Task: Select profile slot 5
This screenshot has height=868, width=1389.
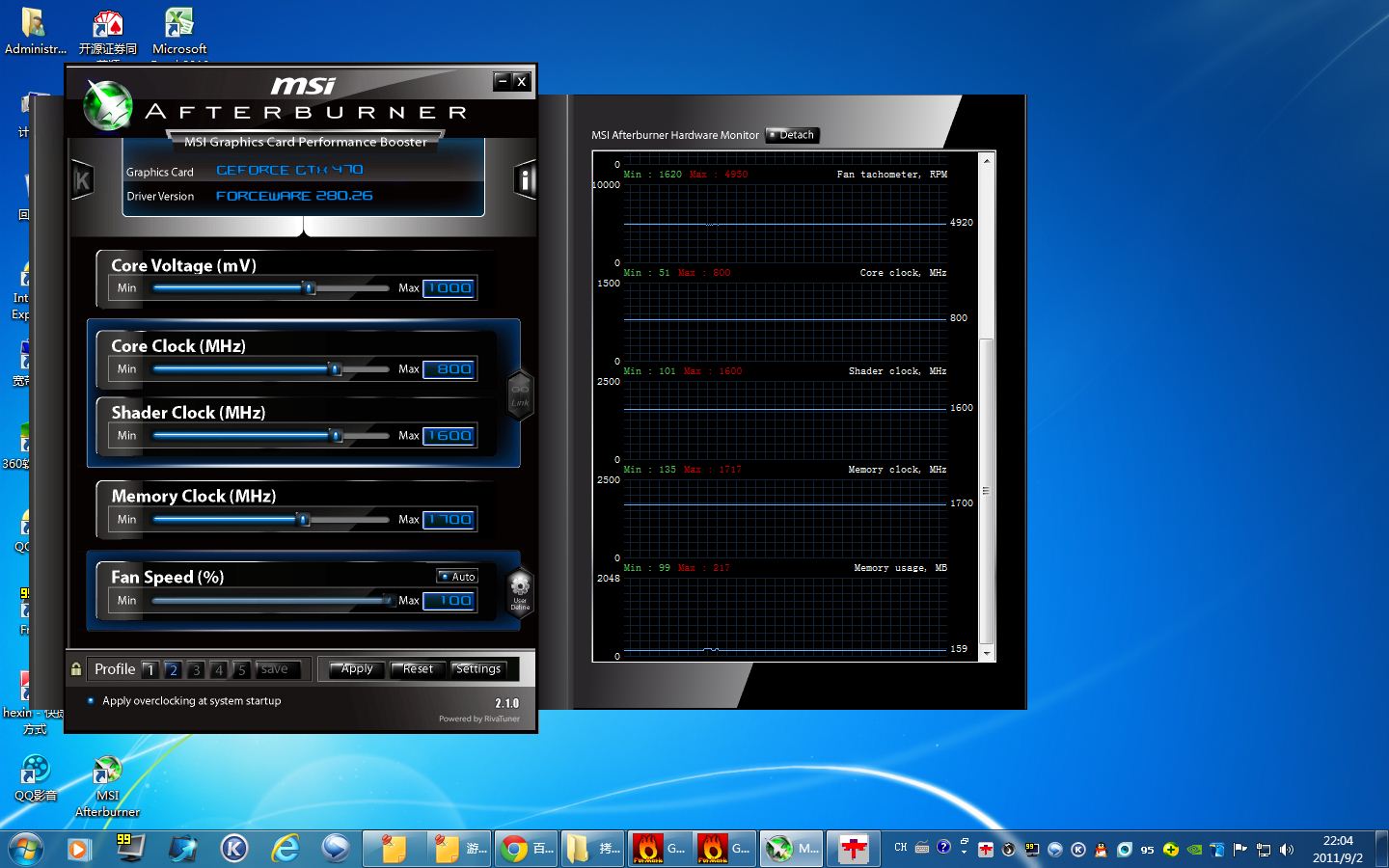Action: pyautogui.click(x=242, y=669)
